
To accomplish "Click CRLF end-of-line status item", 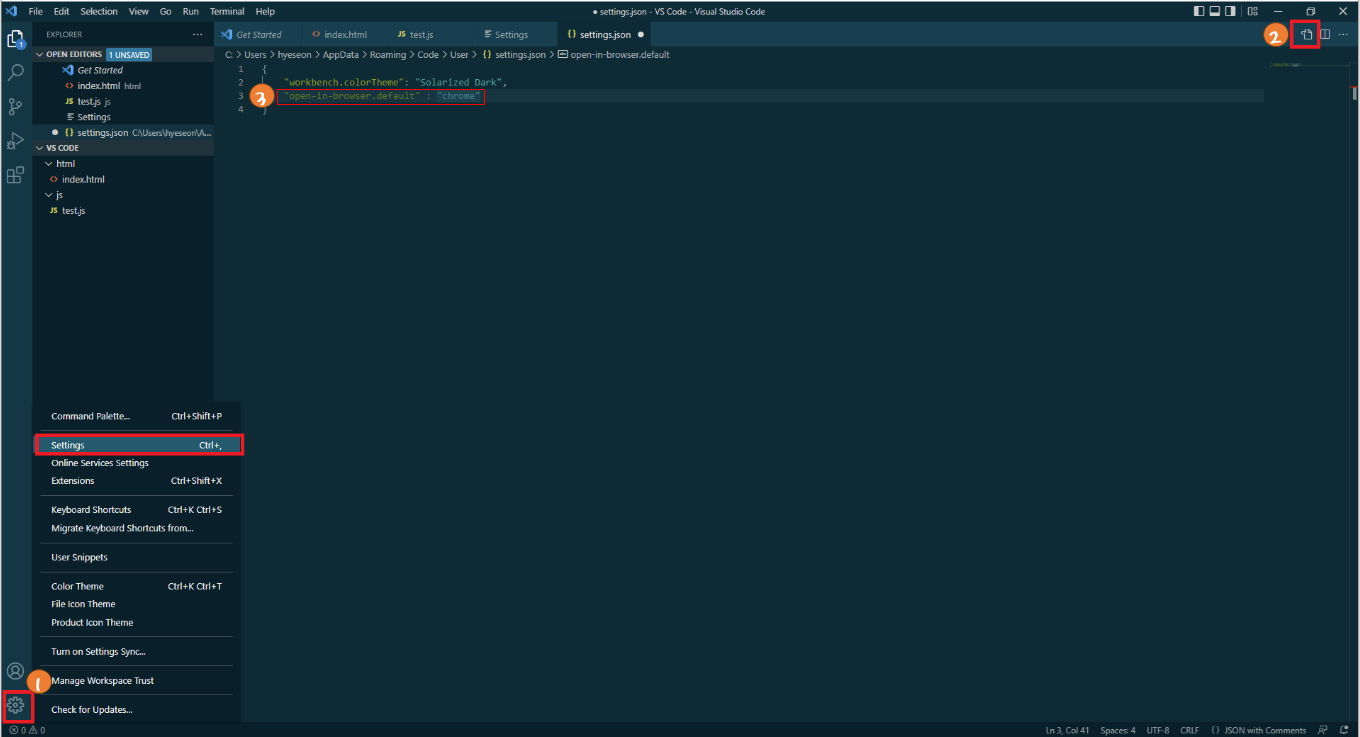I will click(1190, 730).
